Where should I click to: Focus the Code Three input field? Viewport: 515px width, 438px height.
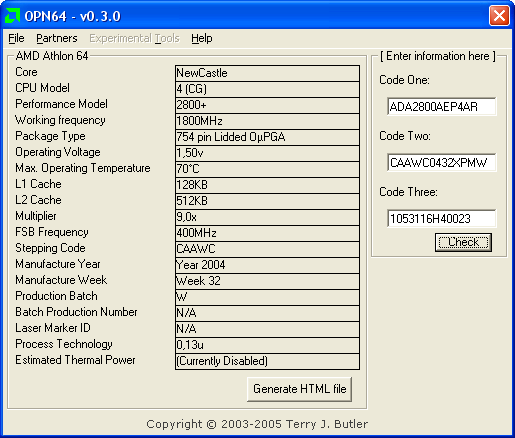[x=442, y=219]
